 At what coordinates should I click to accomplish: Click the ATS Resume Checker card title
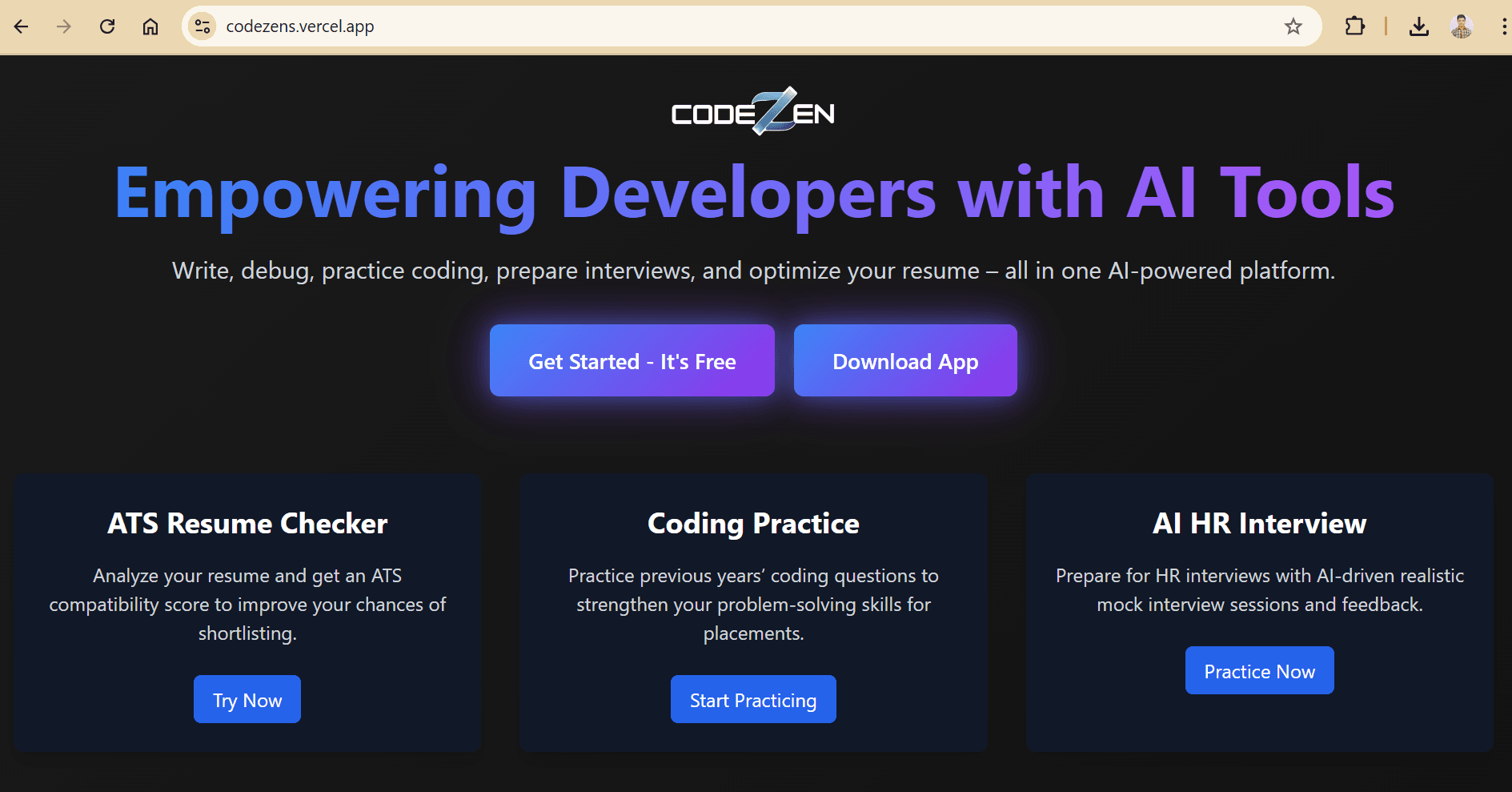(247, 524)
